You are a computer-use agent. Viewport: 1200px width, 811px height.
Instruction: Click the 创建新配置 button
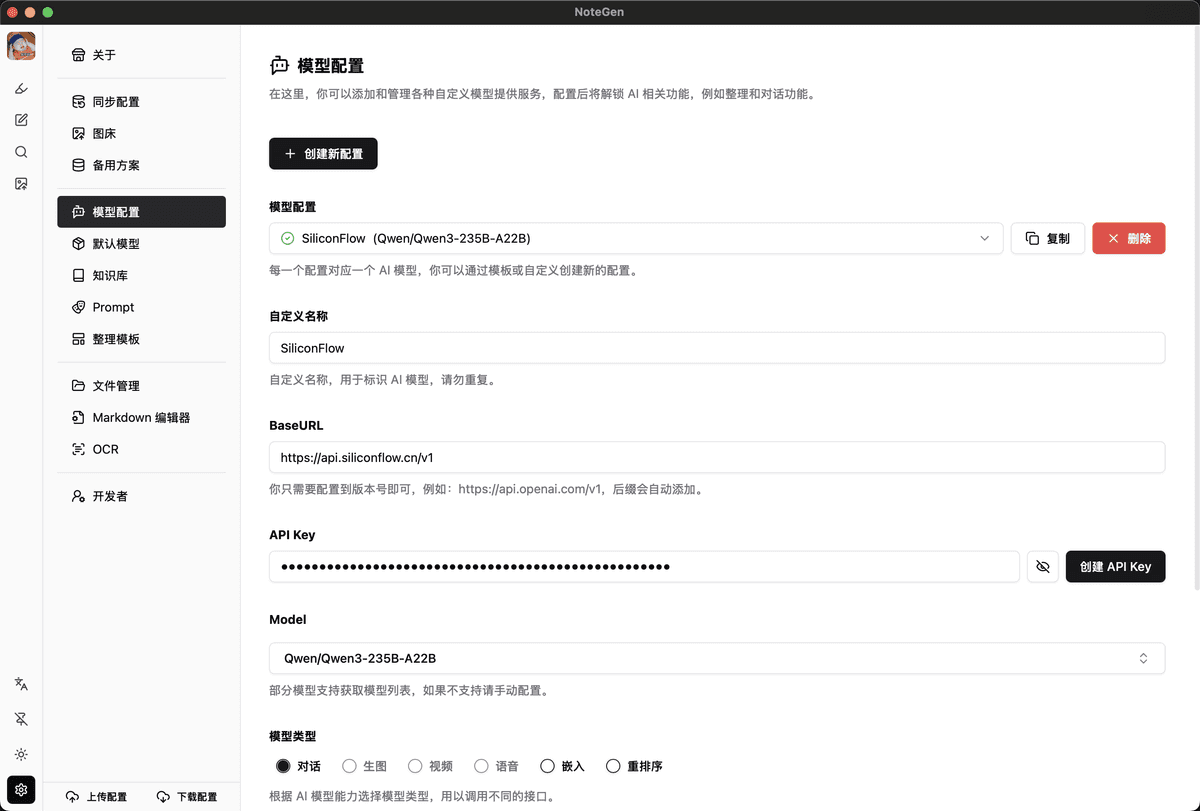click(323, 154)
